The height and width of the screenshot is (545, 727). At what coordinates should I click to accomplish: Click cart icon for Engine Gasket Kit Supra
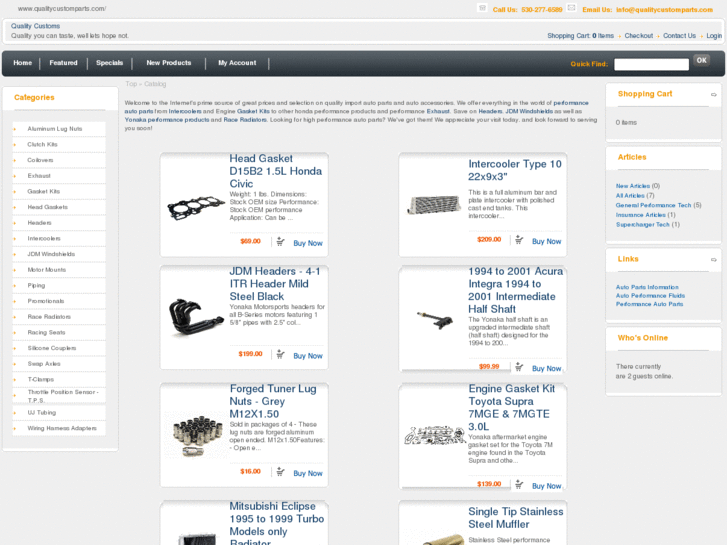coord(519,485)
